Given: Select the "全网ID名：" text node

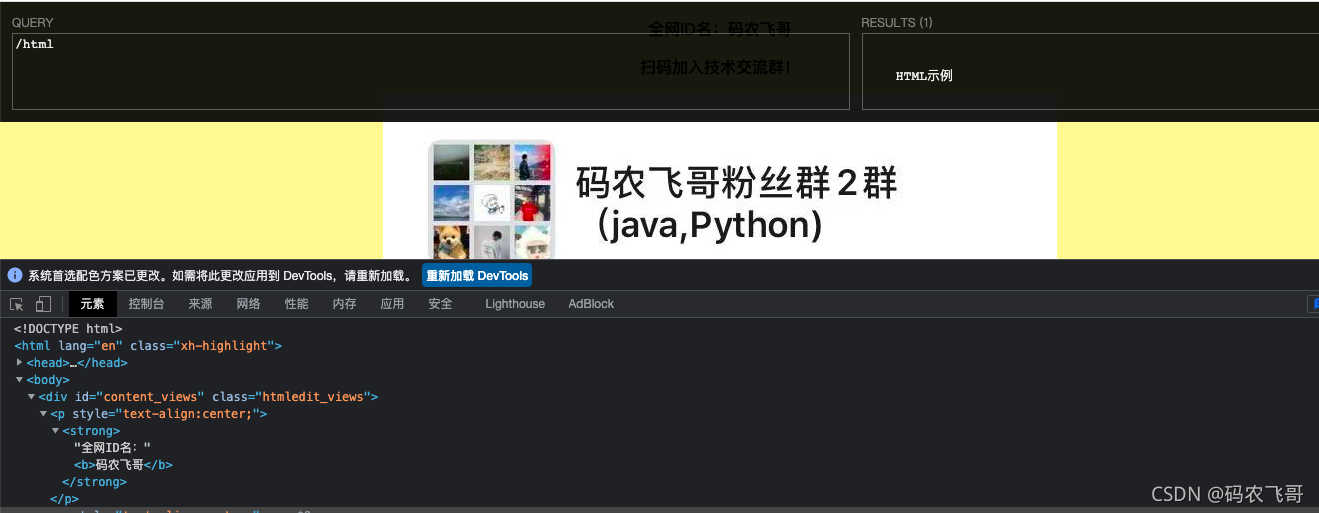Looking at the screenshot, I should tap(112, 448).
